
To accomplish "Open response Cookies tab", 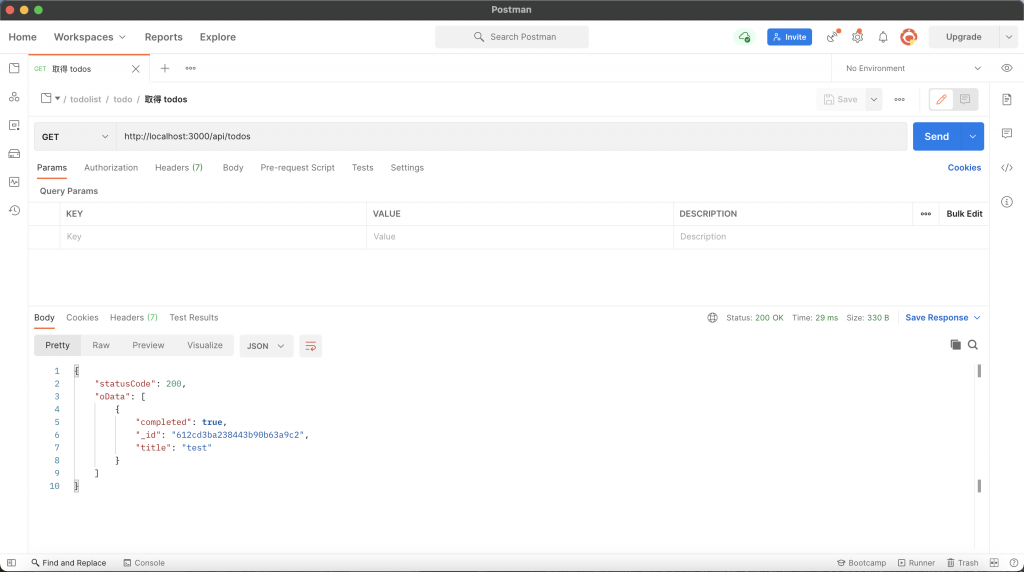I will (82, 317).
